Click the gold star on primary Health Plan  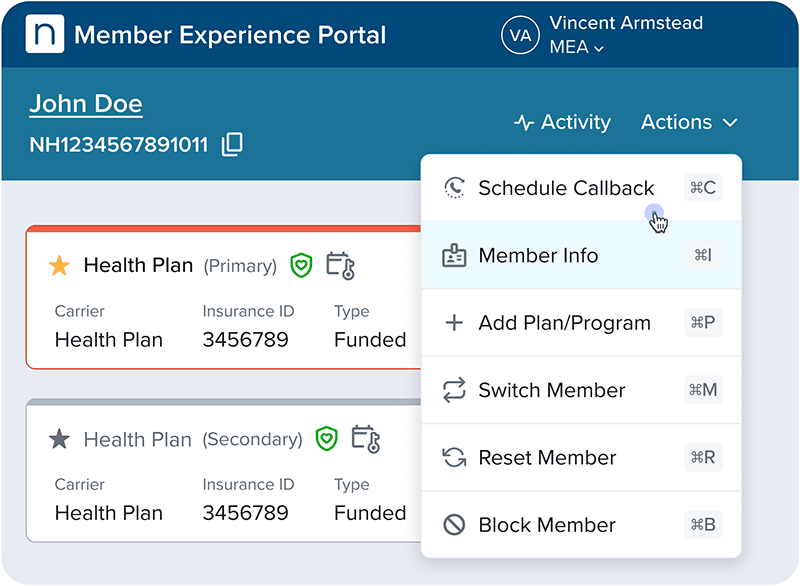click(60, 266)
